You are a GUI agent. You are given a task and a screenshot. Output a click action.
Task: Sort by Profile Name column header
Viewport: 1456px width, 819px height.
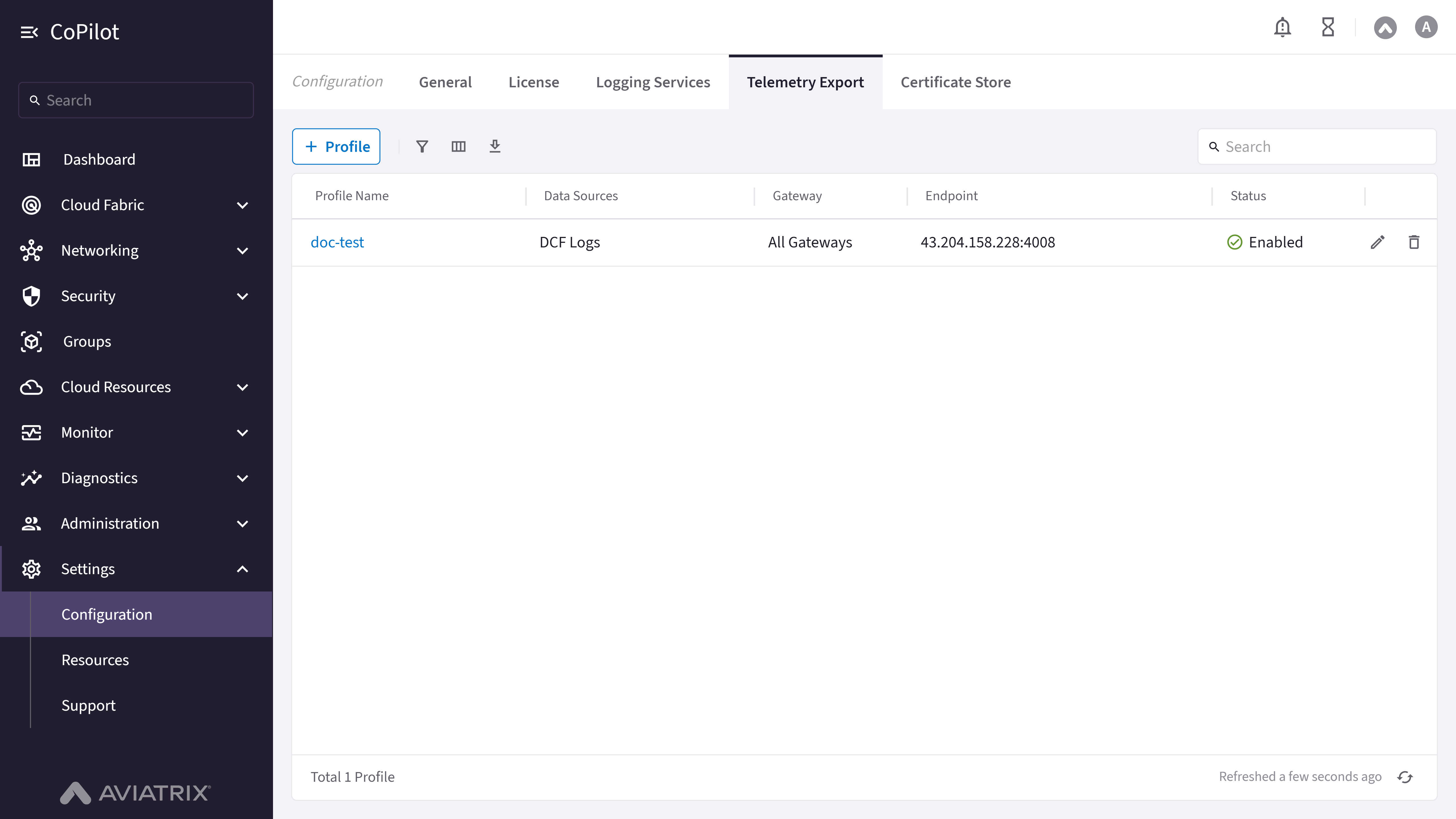click(x=351, y=196)
